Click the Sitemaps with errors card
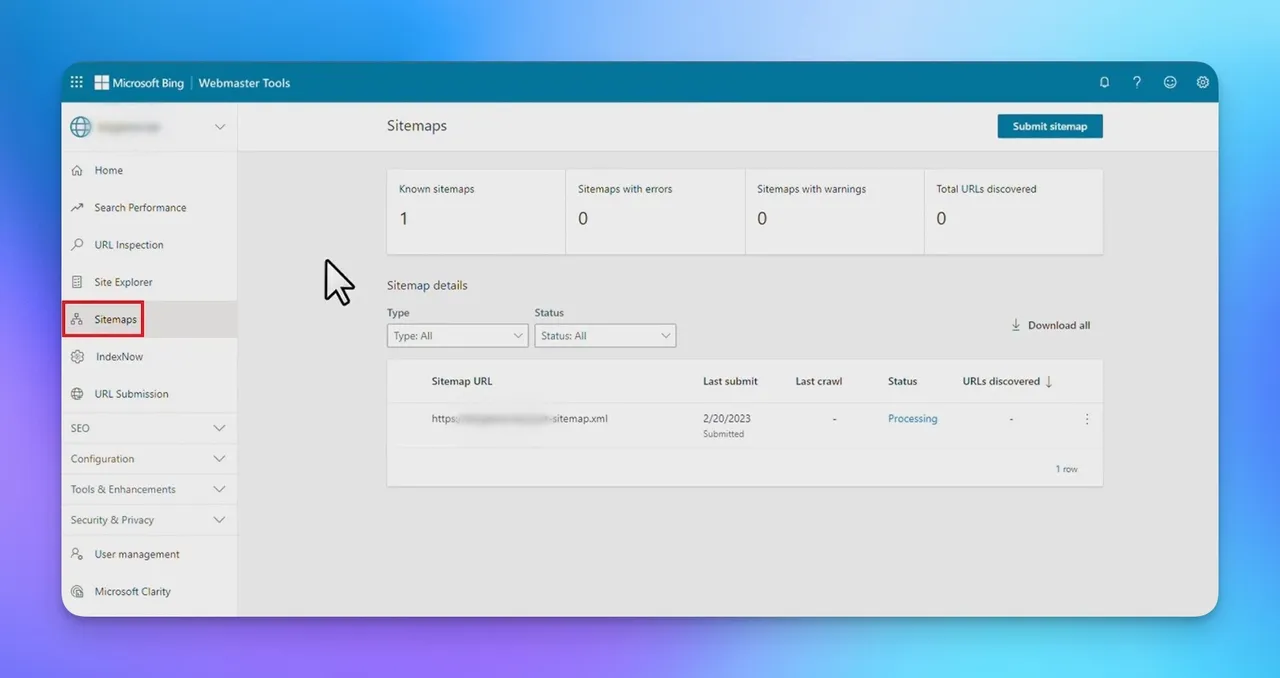The width and height of the screenshot is (1280, 678). pyautogui.click(x=655, y=211)
